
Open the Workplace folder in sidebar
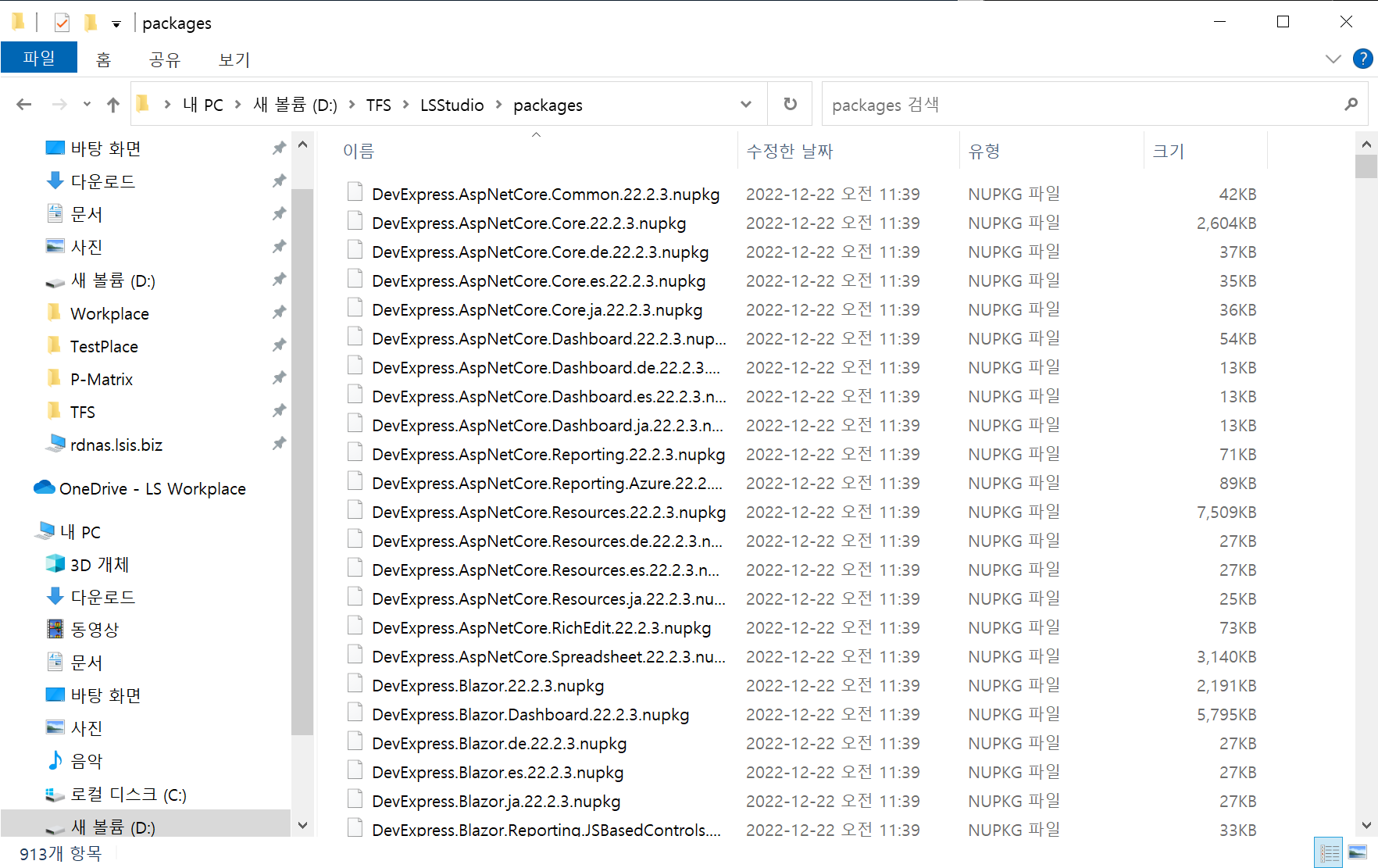109,313
